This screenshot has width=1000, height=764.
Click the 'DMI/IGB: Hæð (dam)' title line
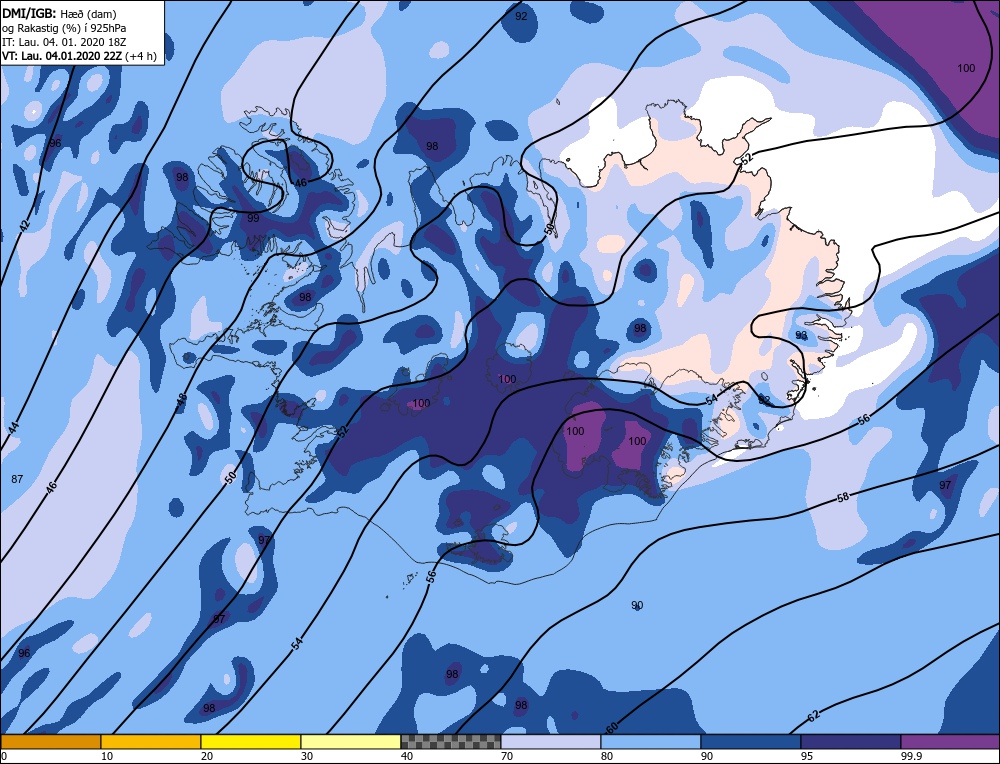[59, 14]
